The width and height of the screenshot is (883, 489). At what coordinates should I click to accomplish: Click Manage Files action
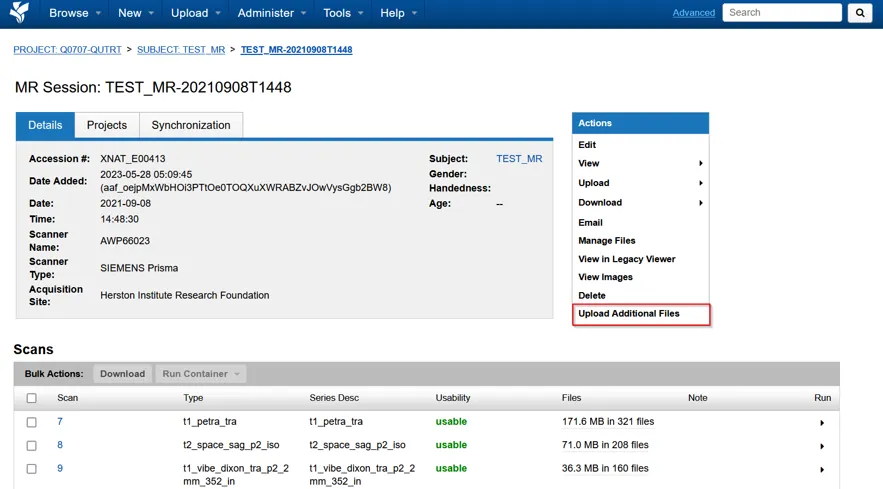(x=606, y=241)
